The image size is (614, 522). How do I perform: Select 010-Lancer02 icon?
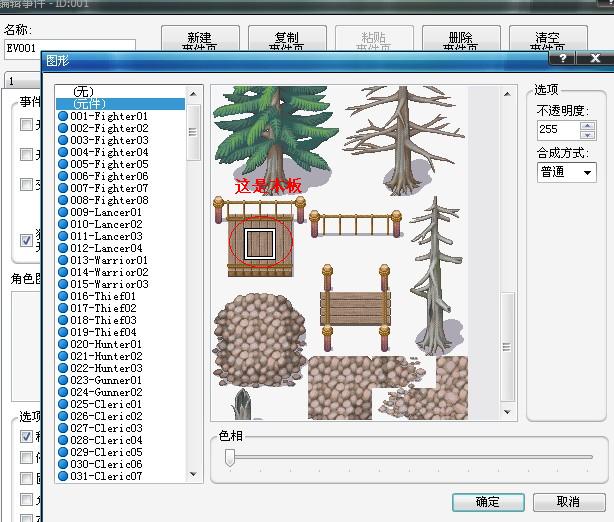click(x=63, y=224)
